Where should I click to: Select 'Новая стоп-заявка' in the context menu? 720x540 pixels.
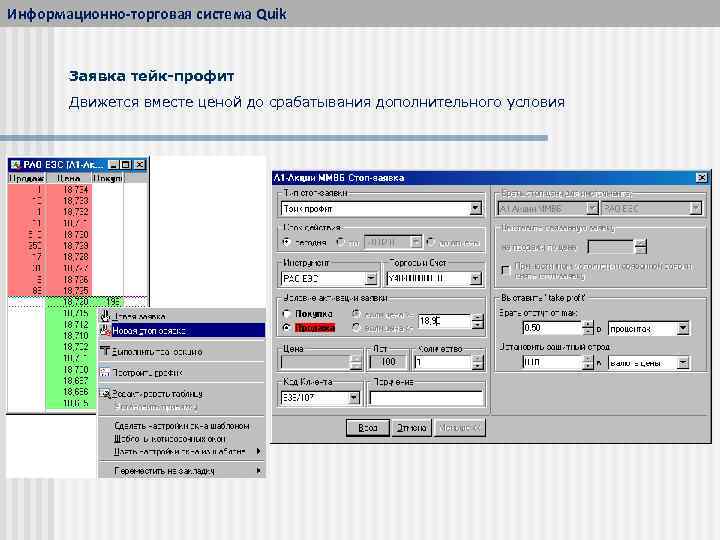click(182, 330)
